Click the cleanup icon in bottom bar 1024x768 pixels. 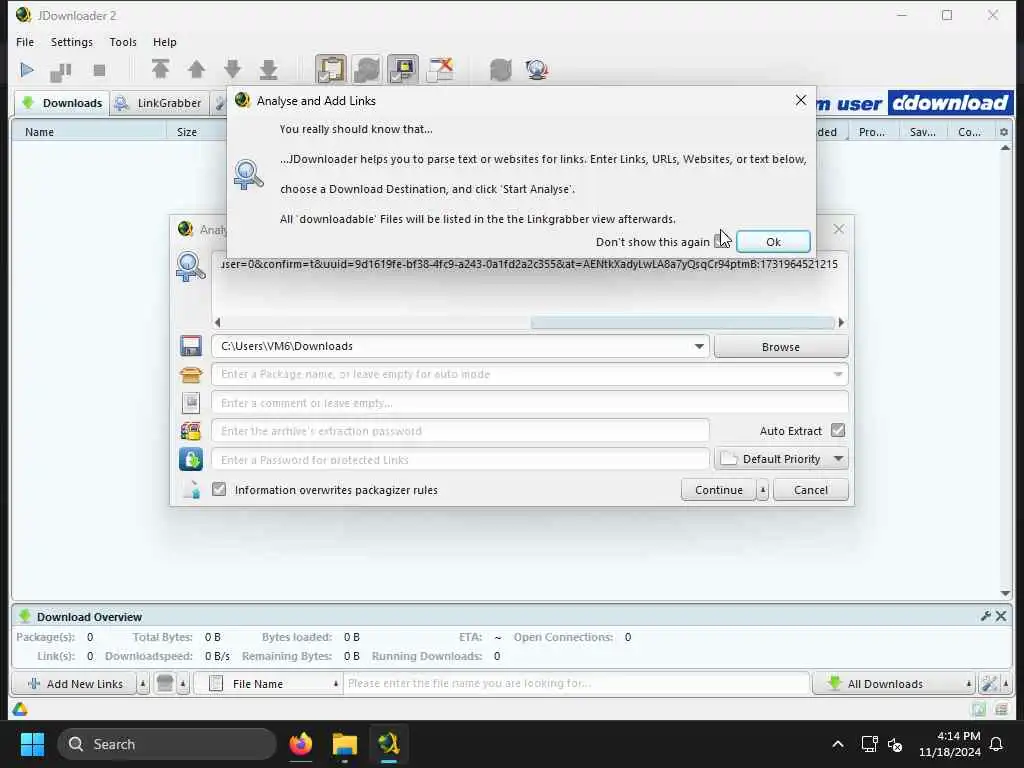165,684
